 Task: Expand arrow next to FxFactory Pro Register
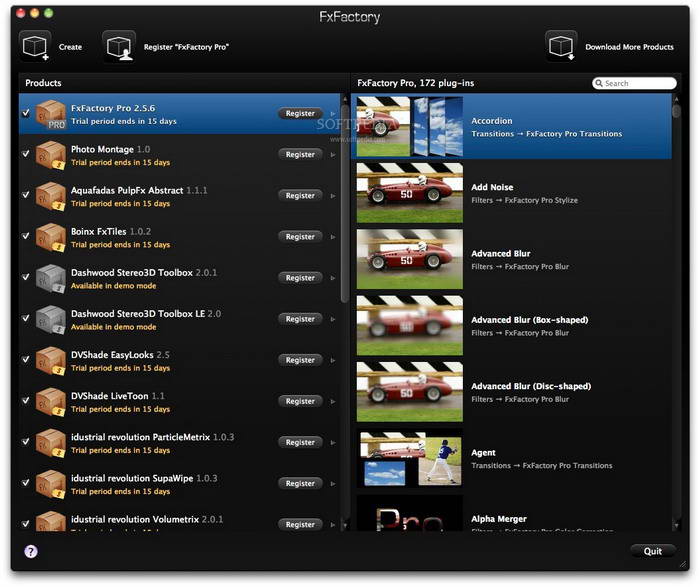tap(333, 114)
